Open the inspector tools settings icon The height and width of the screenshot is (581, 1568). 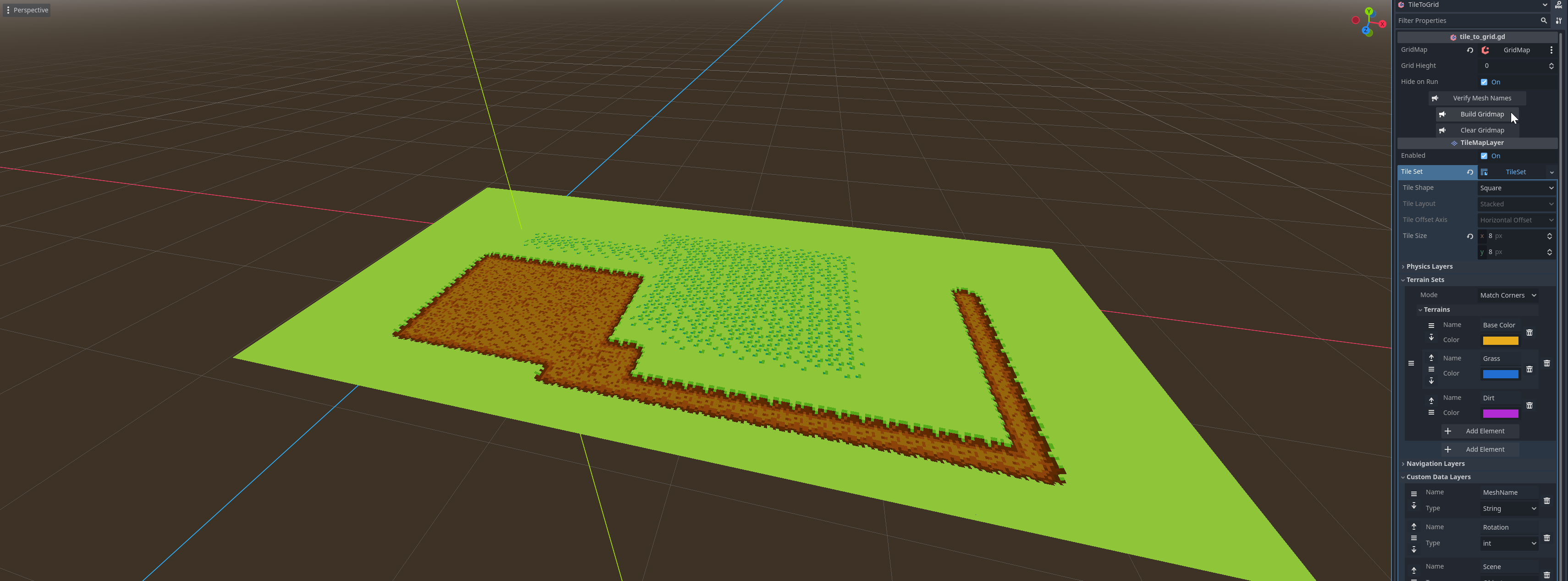coord(1558,21)
